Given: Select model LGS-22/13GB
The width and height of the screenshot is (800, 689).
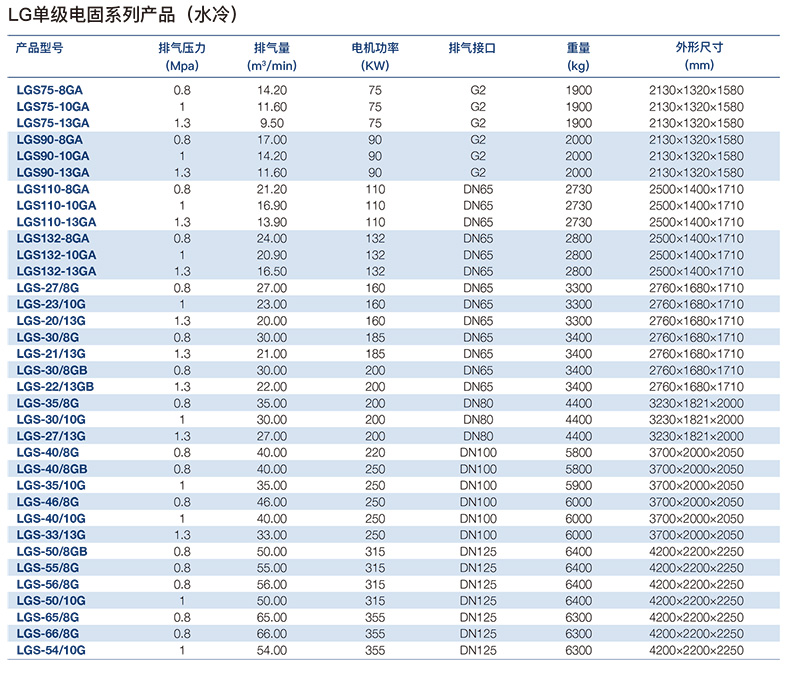Looking at the screenshot, I should (x=55, y=387).
